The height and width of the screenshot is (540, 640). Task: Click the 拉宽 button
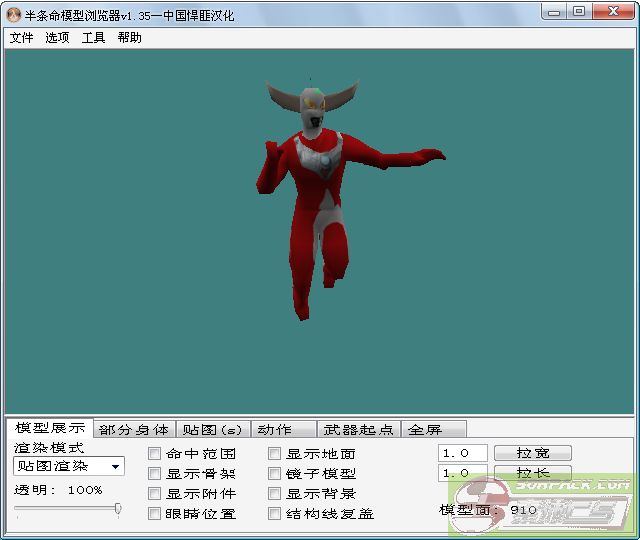click(531, 453)
